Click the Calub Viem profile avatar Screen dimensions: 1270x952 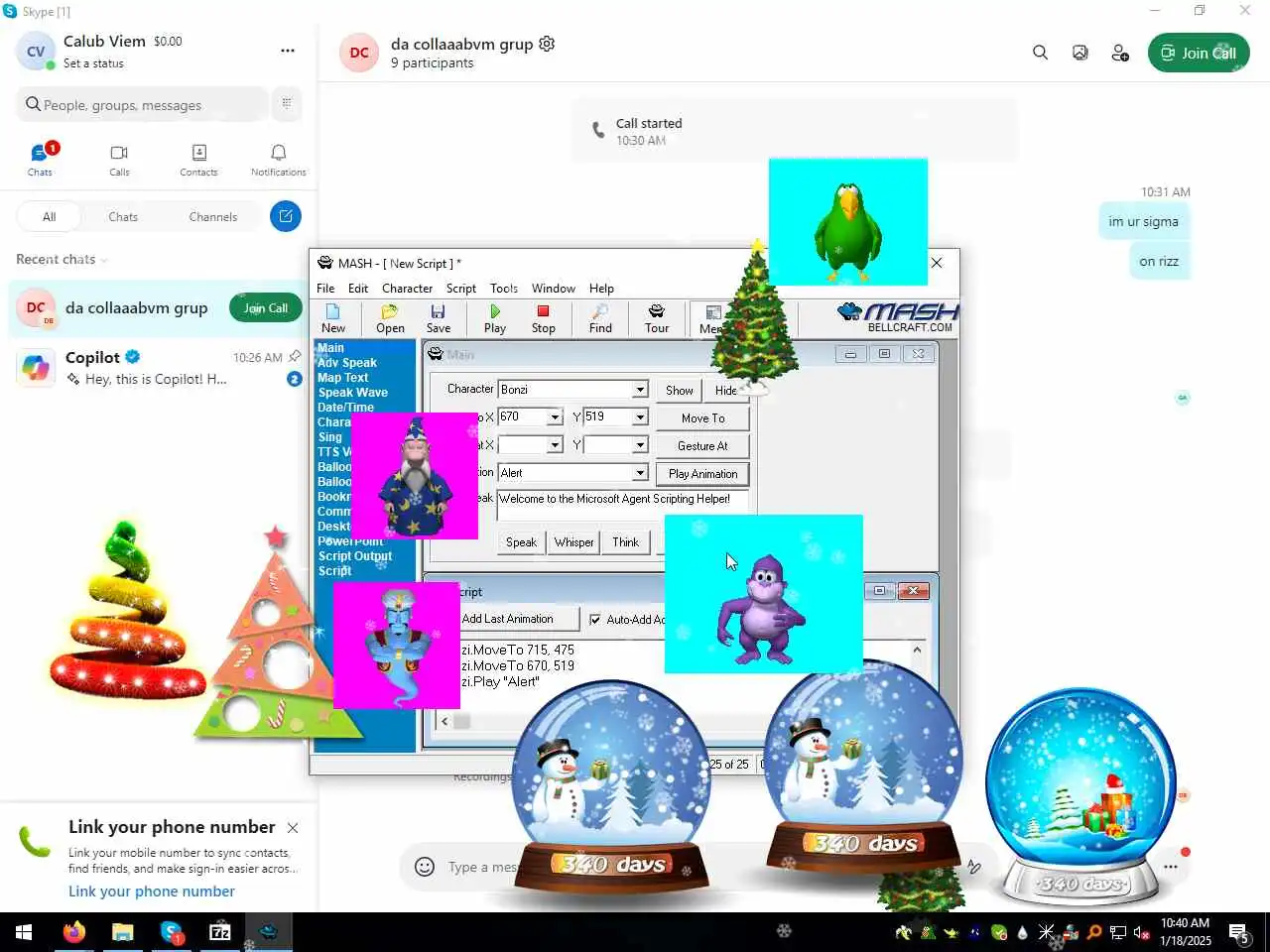pyautogui.click(x=36, y=52)
